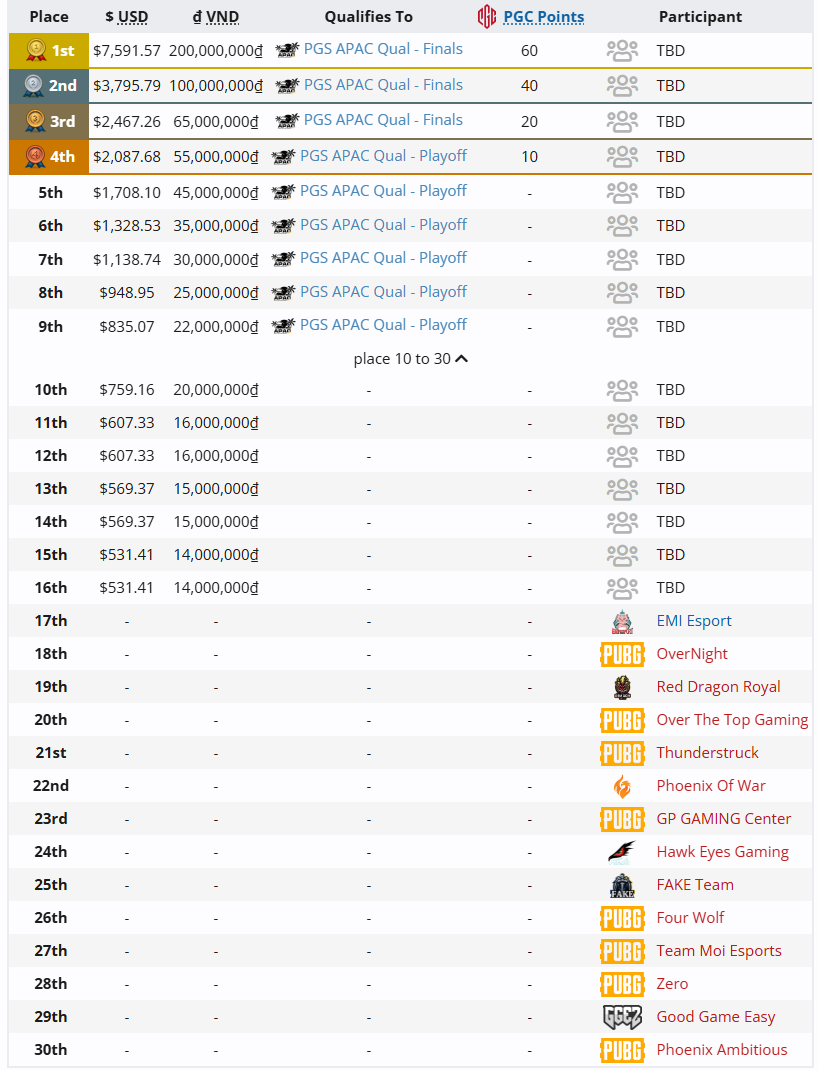Click the VND column header abbreviation
Image resolution: width=819 pixels, height=1071 pixels.
click(x=221, y=17)
